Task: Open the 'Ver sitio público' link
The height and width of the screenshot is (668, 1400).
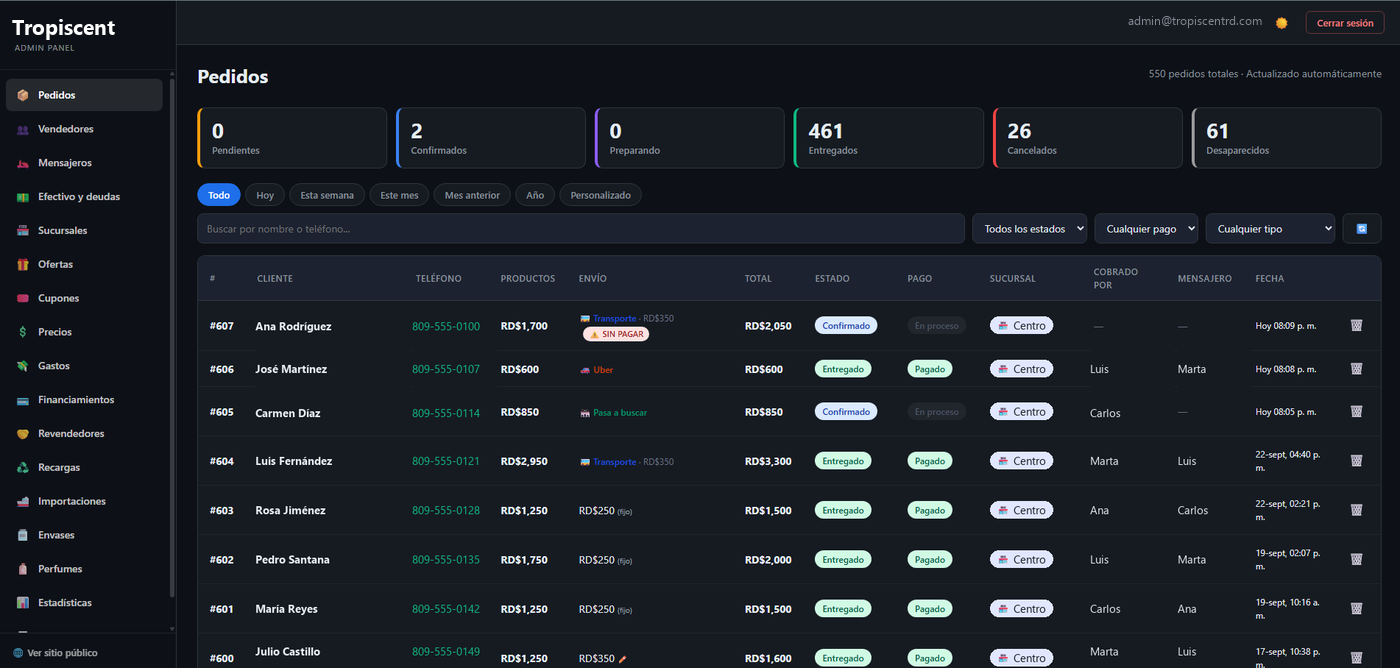Action: [55, 653]
